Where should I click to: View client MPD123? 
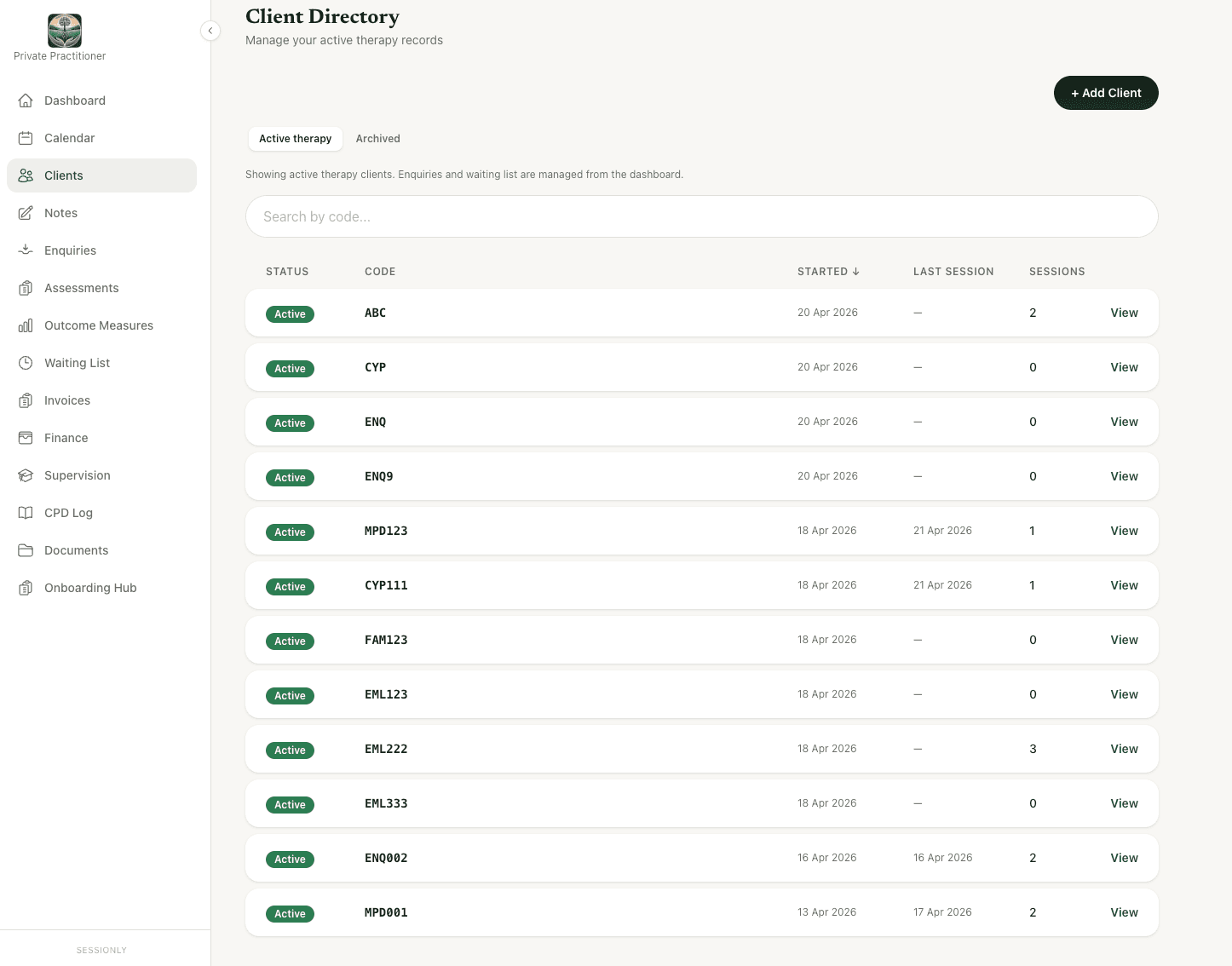[x=1124, y=531]
